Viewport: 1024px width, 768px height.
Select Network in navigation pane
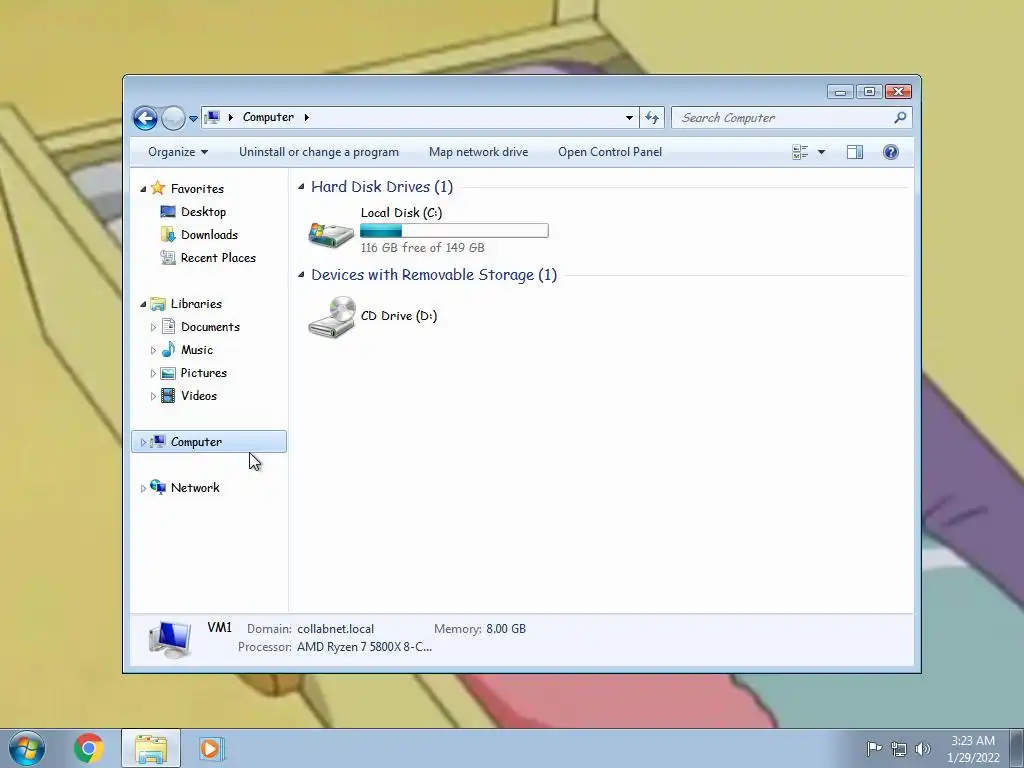[195, 488]
